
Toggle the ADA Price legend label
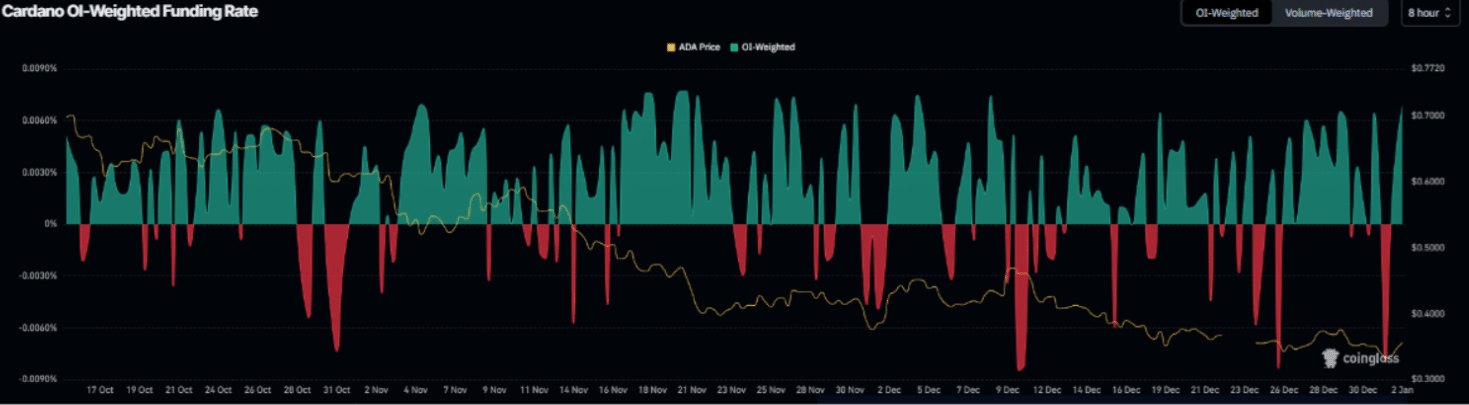(x=699, y=47)
